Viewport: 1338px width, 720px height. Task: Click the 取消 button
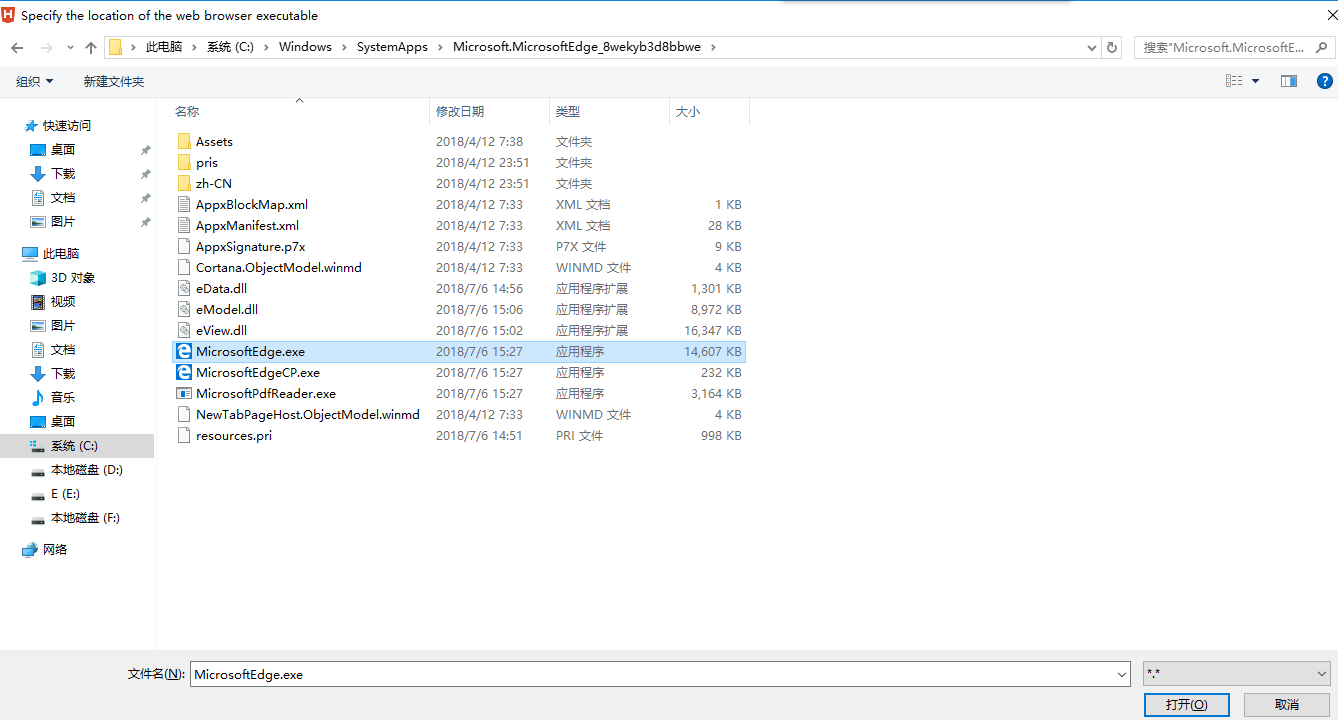coord(1287,704)
